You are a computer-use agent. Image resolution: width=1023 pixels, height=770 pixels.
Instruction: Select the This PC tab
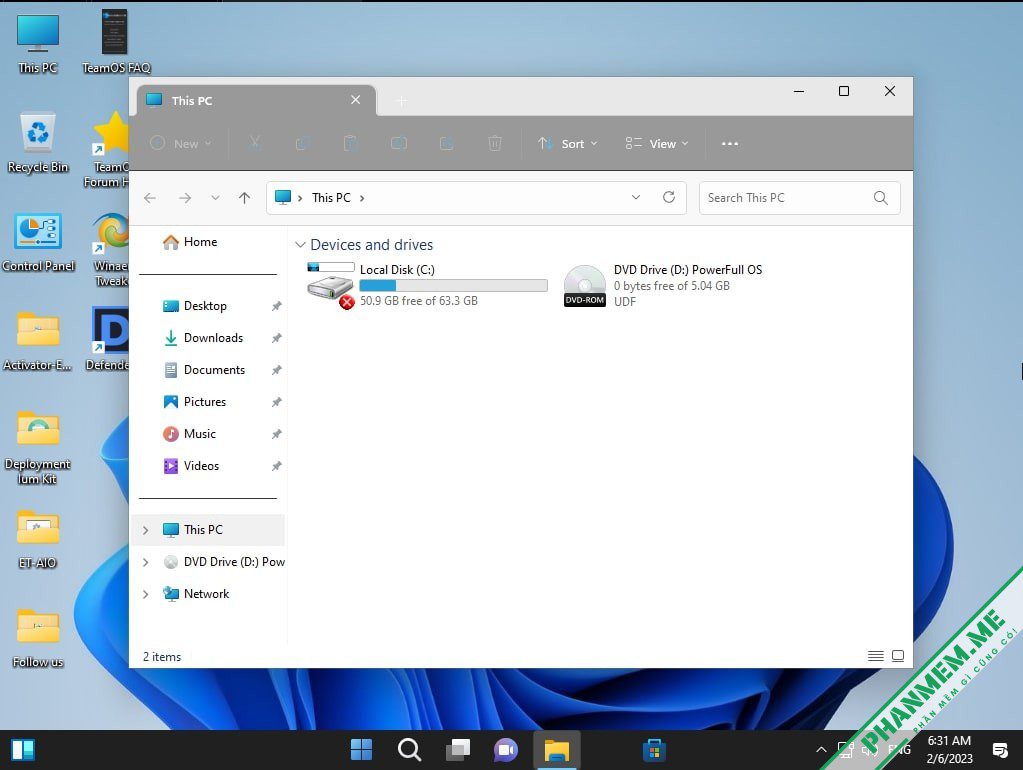click(x=256, y=100)
